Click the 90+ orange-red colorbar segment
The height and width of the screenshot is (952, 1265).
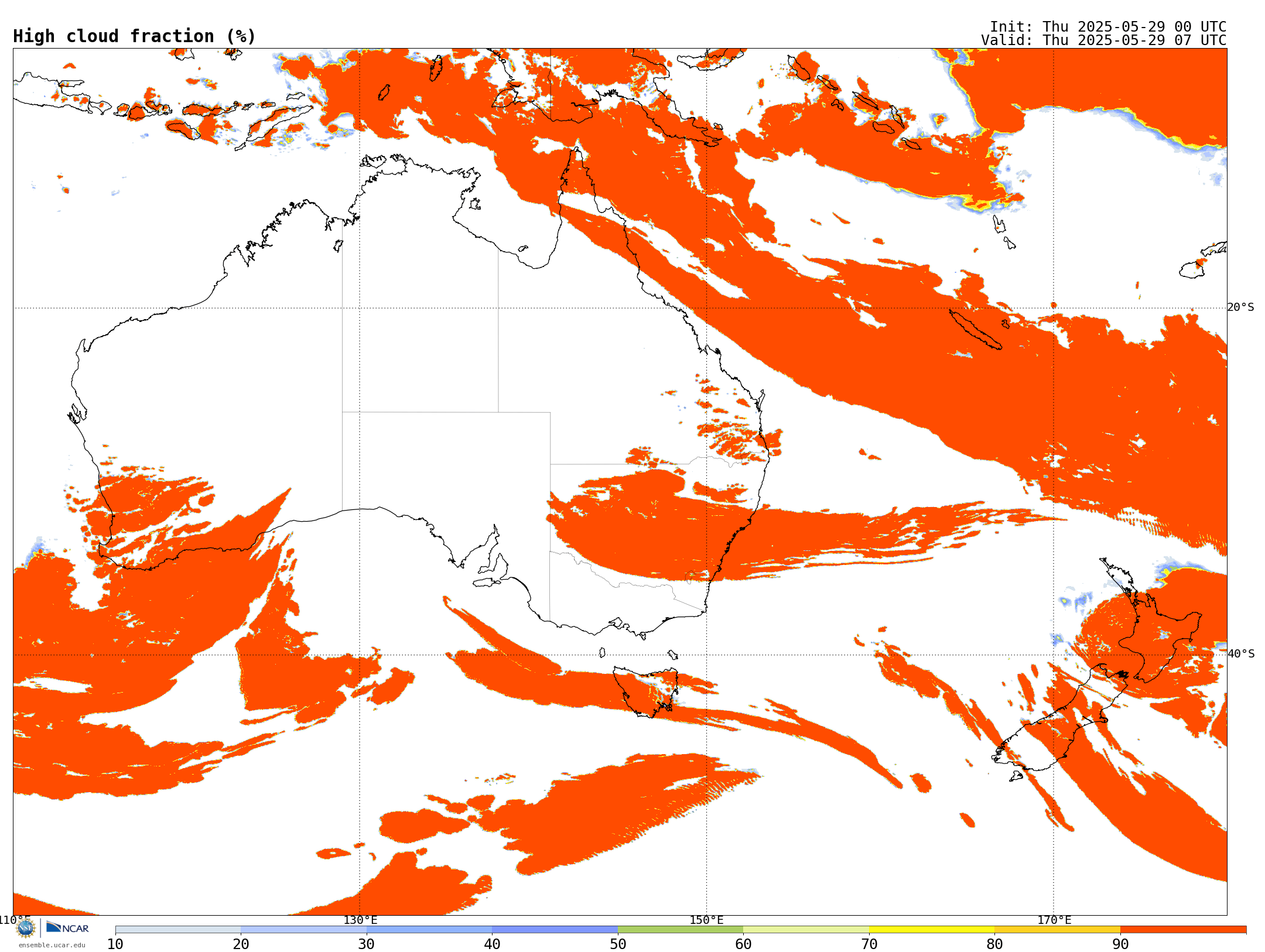1183,930
